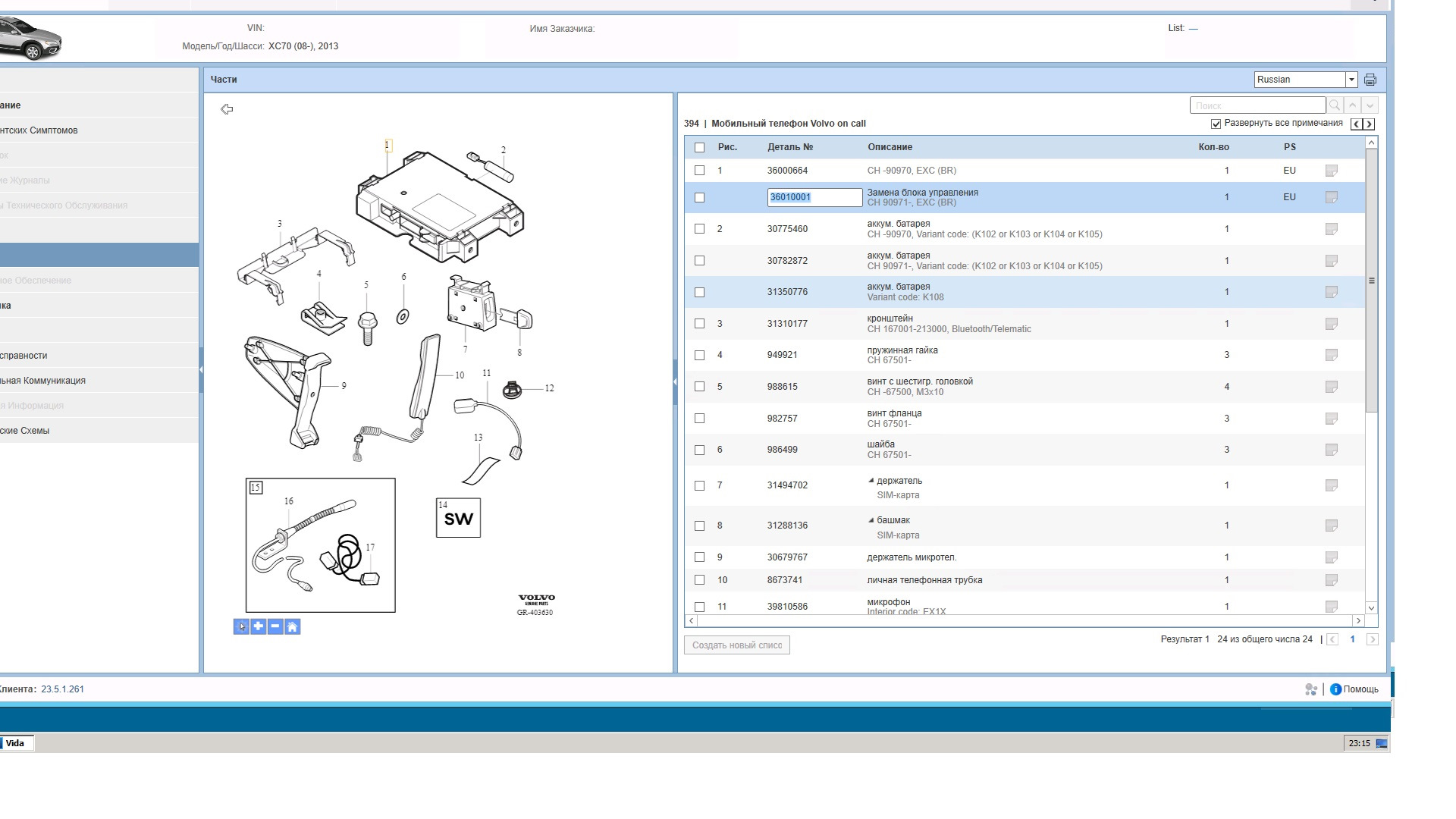
Task: Select the pointer tool below the diagram
Action: pos(241,626)
